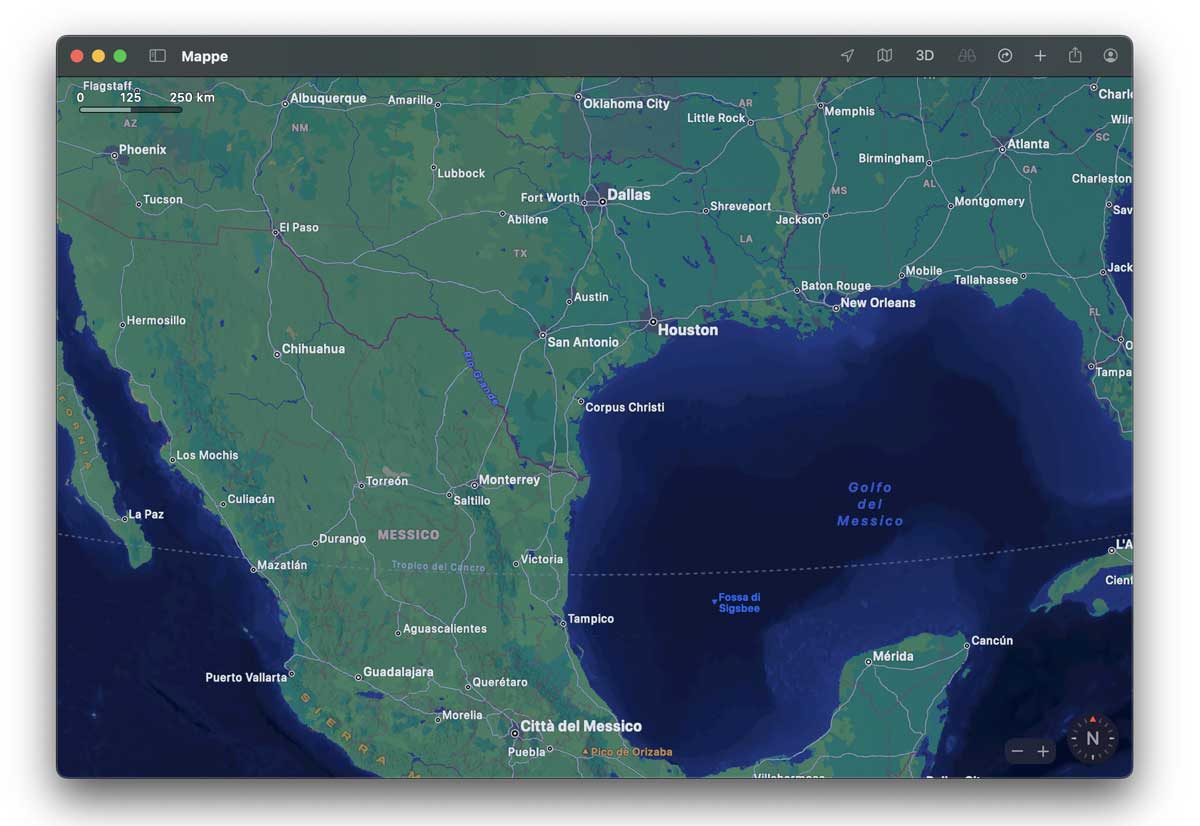The image size is (1200, 826).
Task: Select the Durango label
Action: [343, 539]
